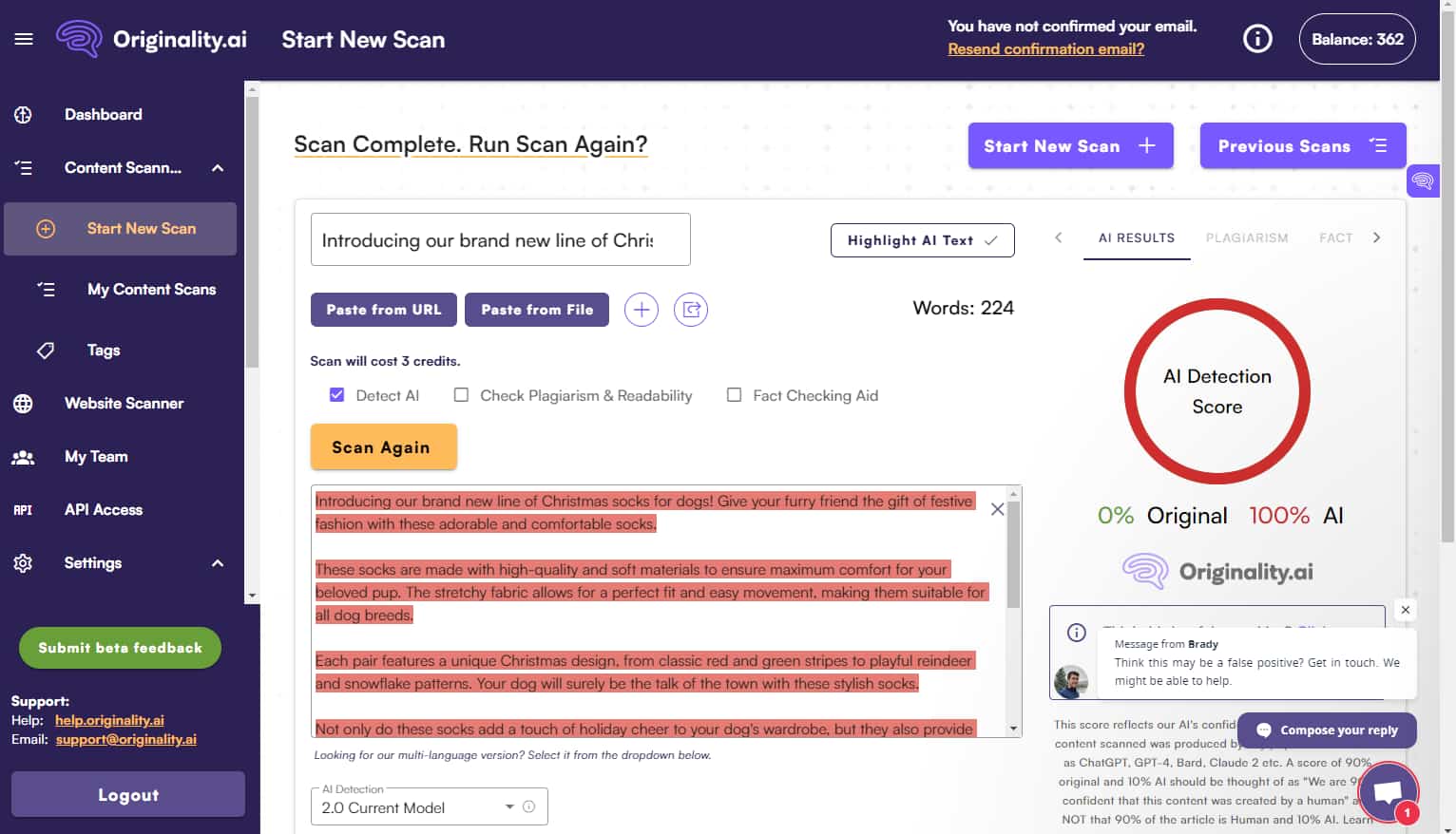This screenshot has height=834, width=1456.
Task: Open the chat support bubble
Action: click(1389, 791)
